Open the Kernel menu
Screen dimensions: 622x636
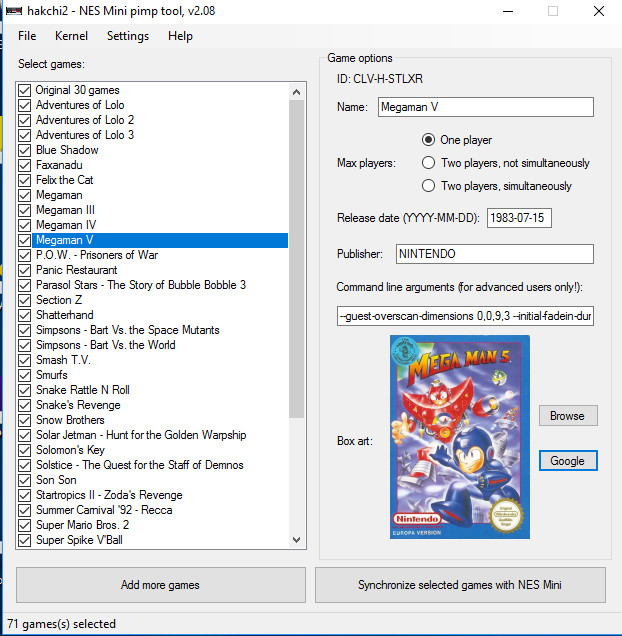click(71, 36)
